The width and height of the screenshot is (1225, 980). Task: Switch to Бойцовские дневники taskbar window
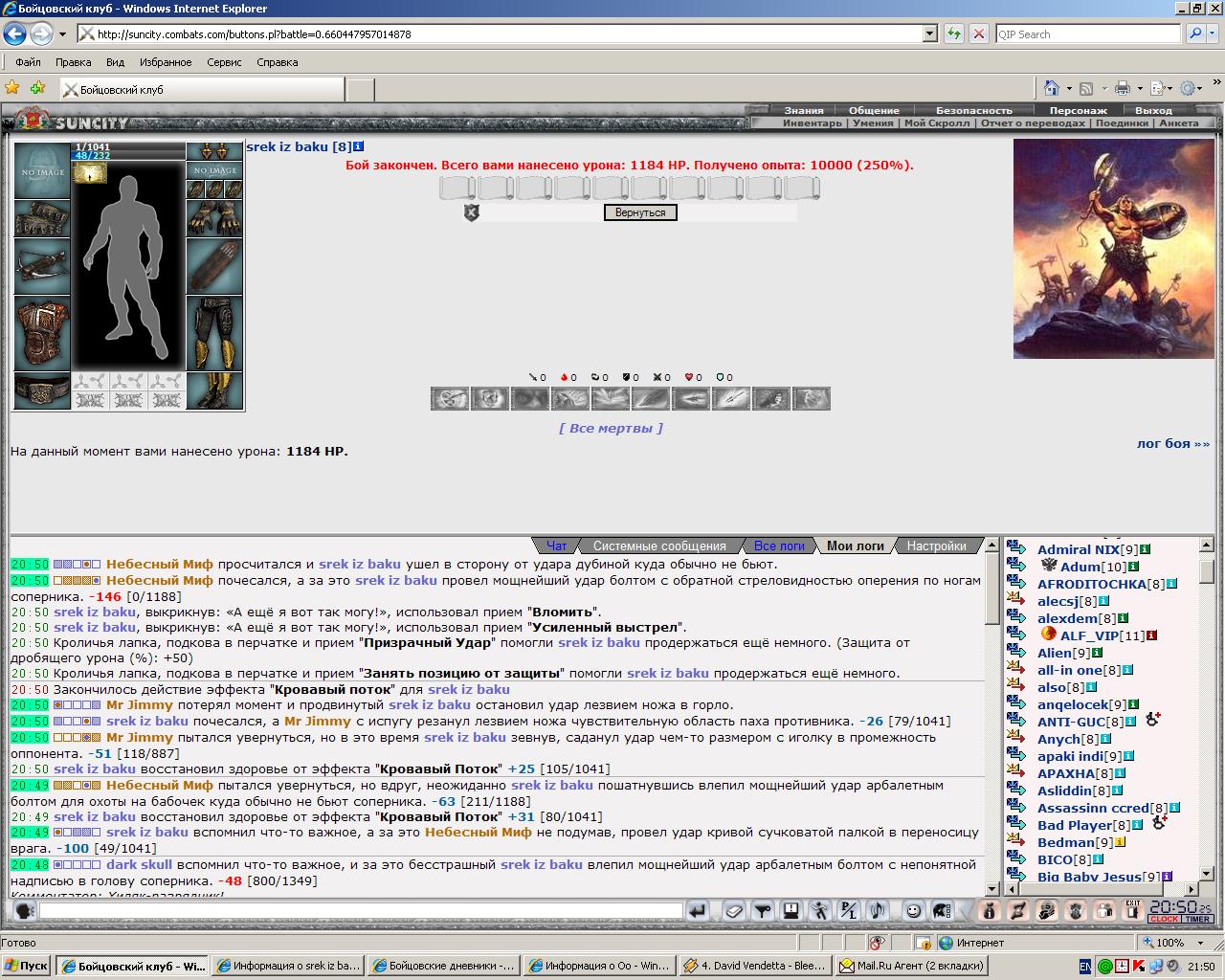coord(444,966)
